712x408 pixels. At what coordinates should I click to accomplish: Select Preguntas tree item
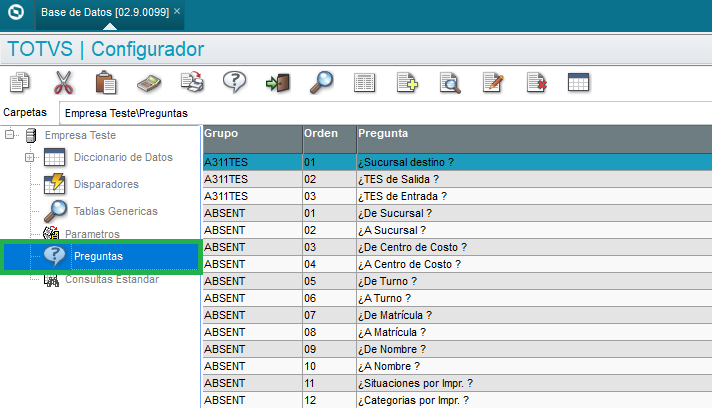[99, 256]
